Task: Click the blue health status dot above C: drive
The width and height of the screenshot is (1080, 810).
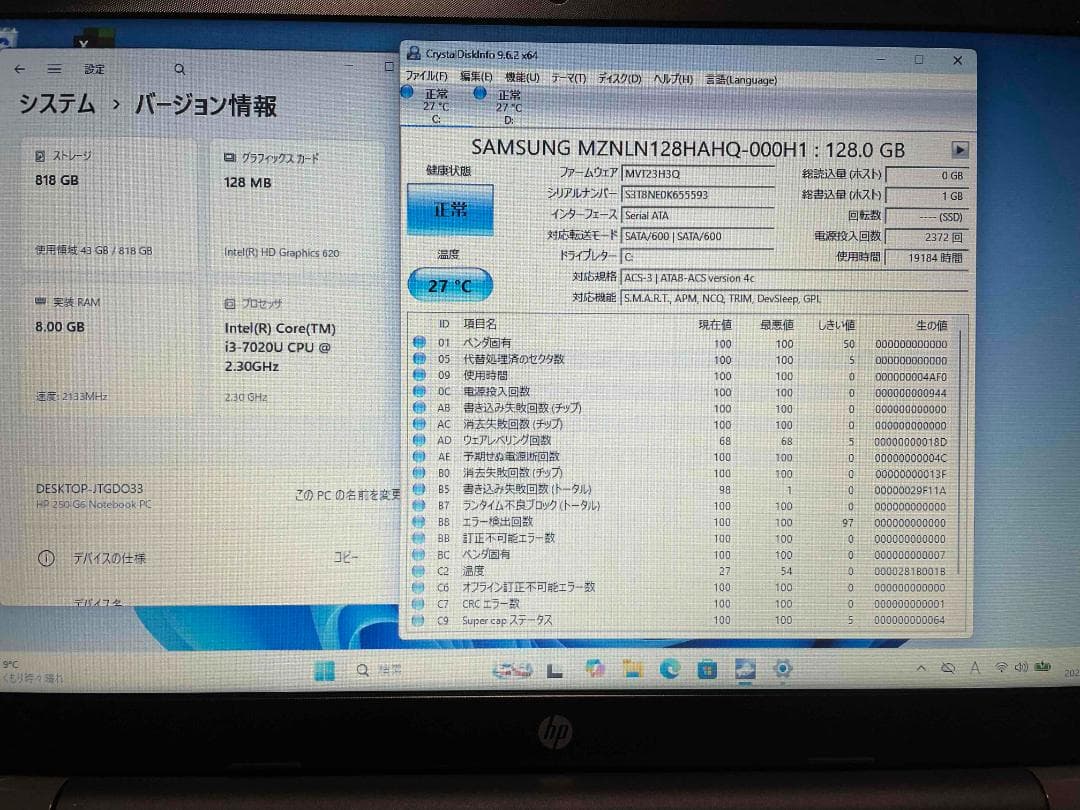Action: coord(408,92)
